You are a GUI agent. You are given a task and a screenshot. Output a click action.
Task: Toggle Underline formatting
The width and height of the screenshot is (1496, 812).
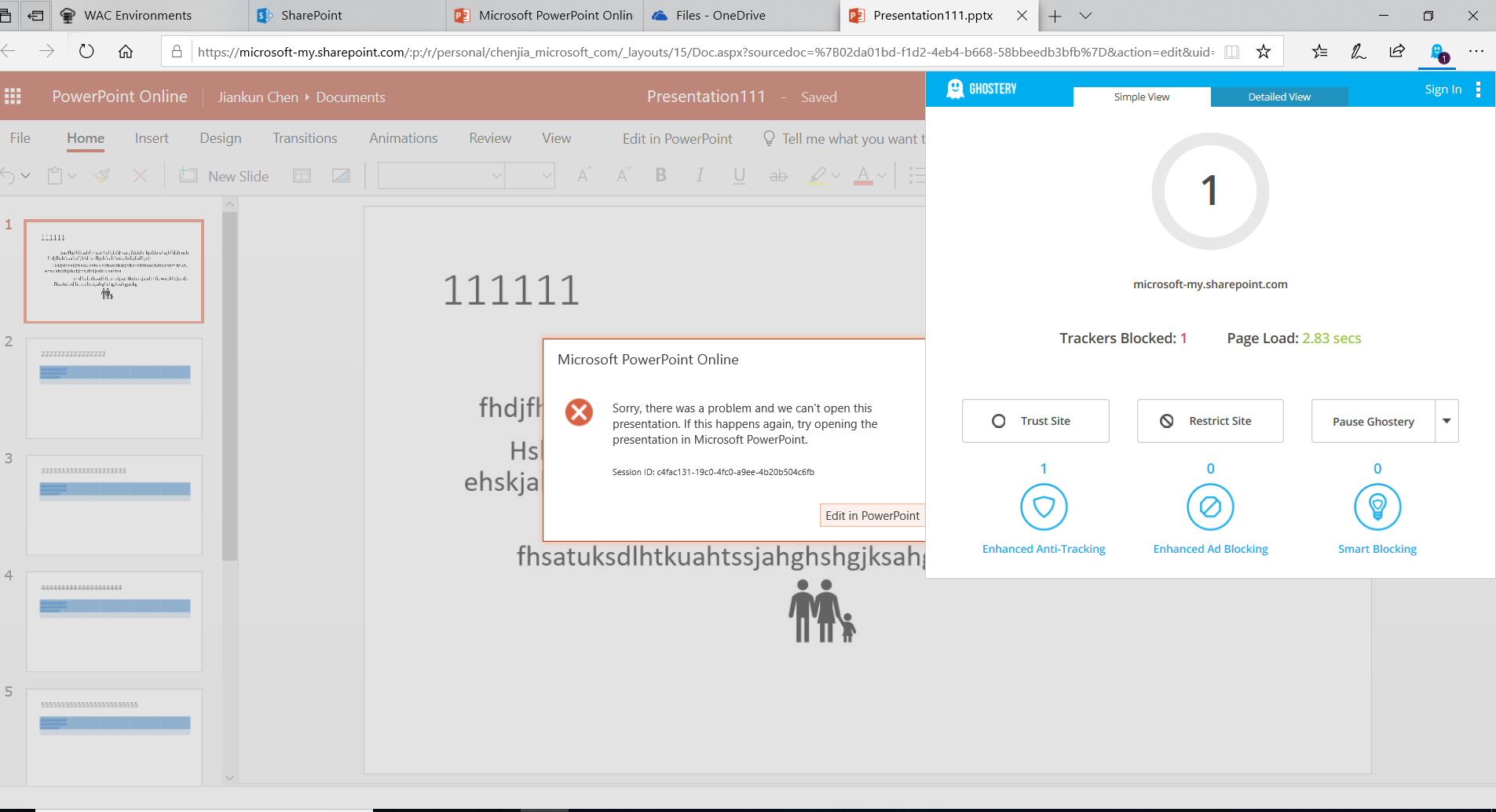coord(739,175)
